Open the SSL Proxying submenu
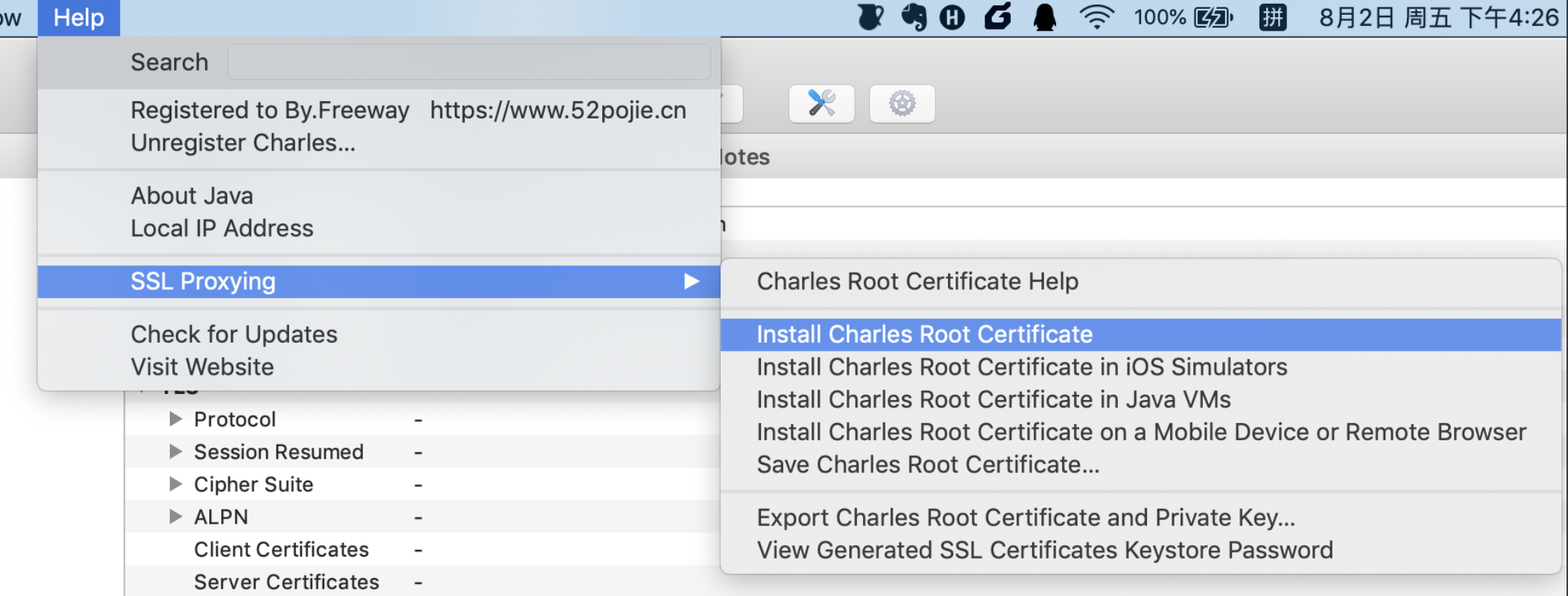 coord(379,282)
